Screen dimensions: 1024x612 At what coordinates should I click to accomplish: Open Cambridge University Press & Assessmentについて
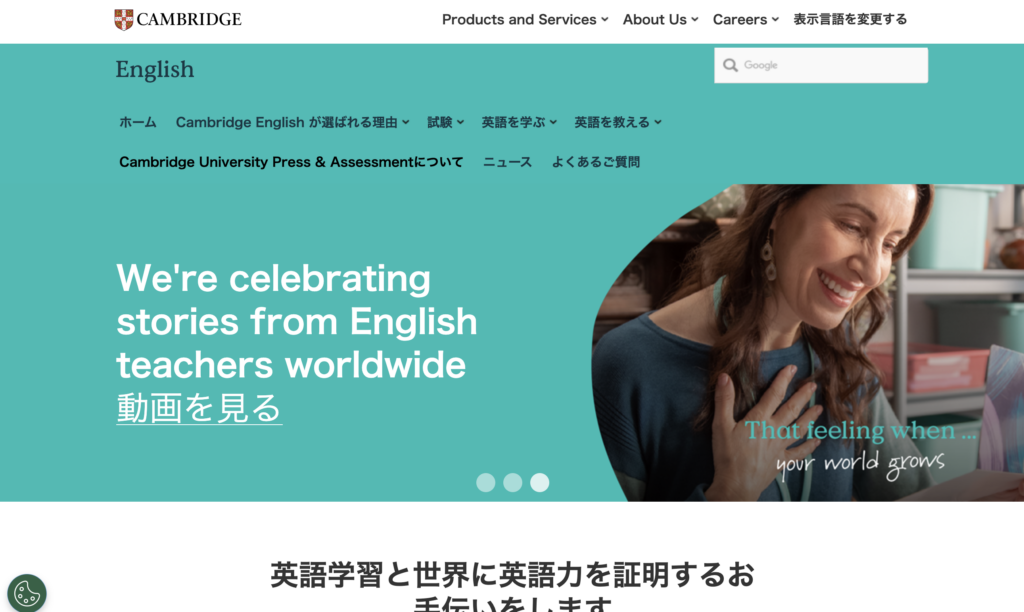tap(291, 162)
